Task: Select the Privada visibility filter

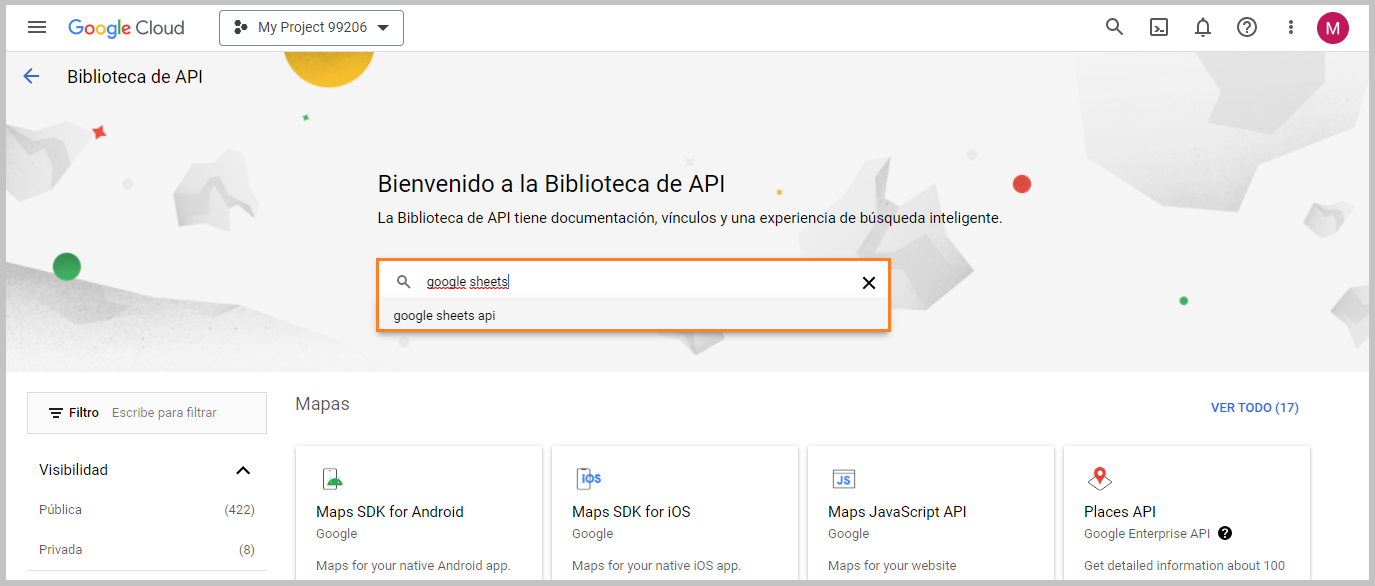Action: pos(146,550)
